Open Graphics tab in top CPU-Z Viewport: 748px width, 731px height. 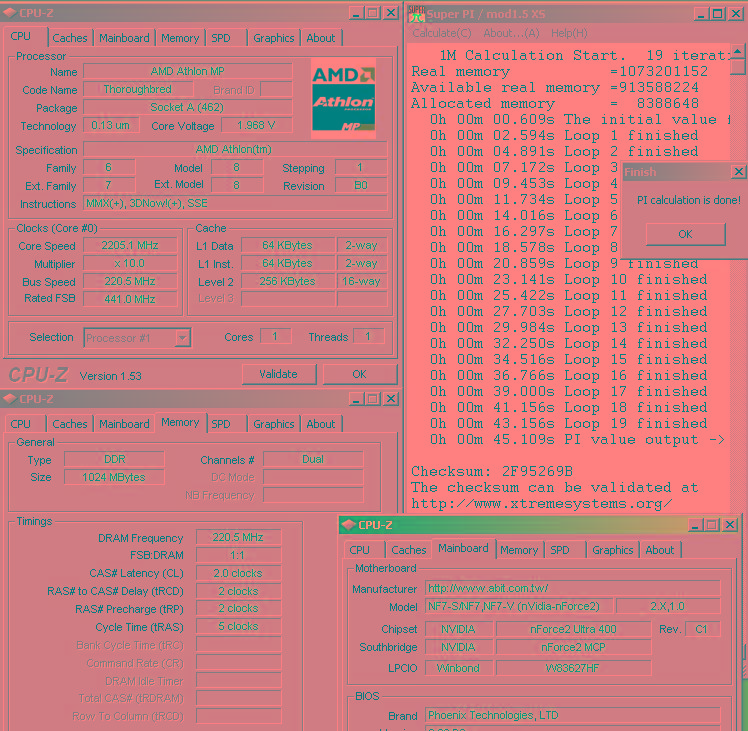[x=273, y=38]
